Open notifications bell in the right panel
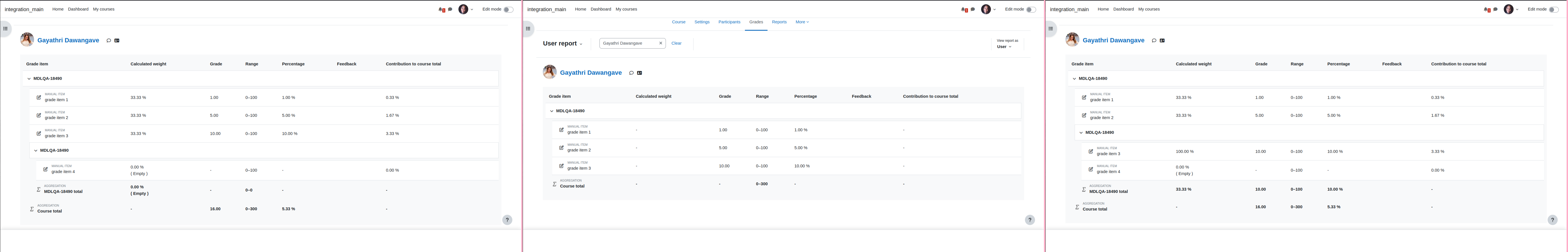Viewport: 1568px width, 252px height. pyautogui.click(x=1487, y=9)
